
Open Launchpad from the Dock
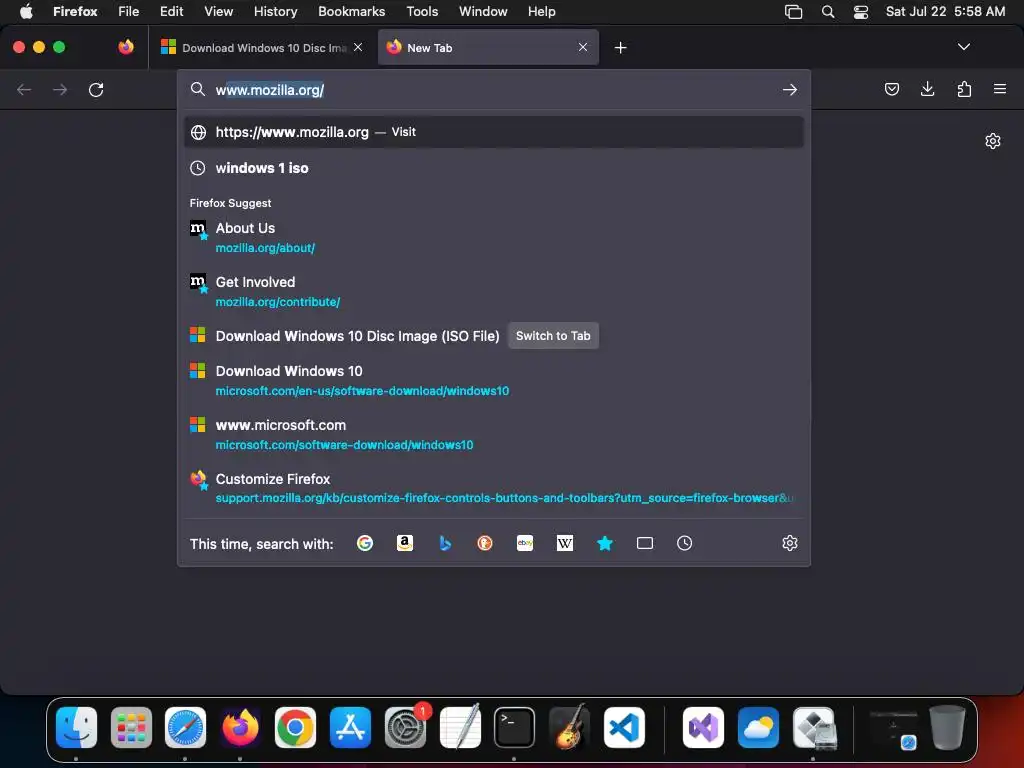(x=131, y=727)
